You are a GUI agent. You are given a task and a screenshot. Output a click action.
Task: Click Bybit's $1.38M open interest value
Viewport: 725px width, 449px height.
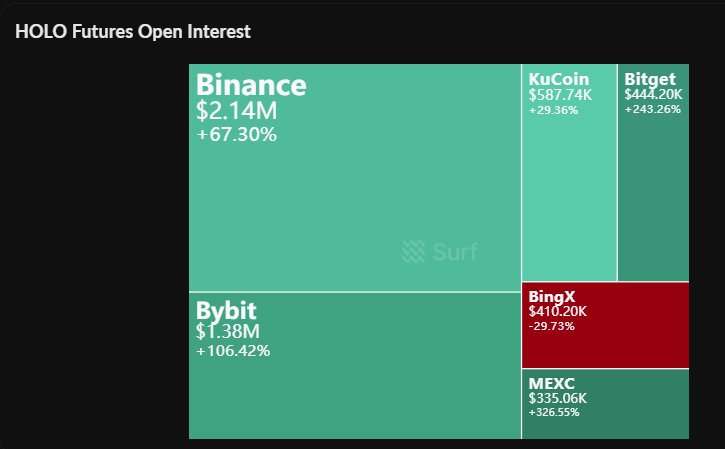point(228,331)
